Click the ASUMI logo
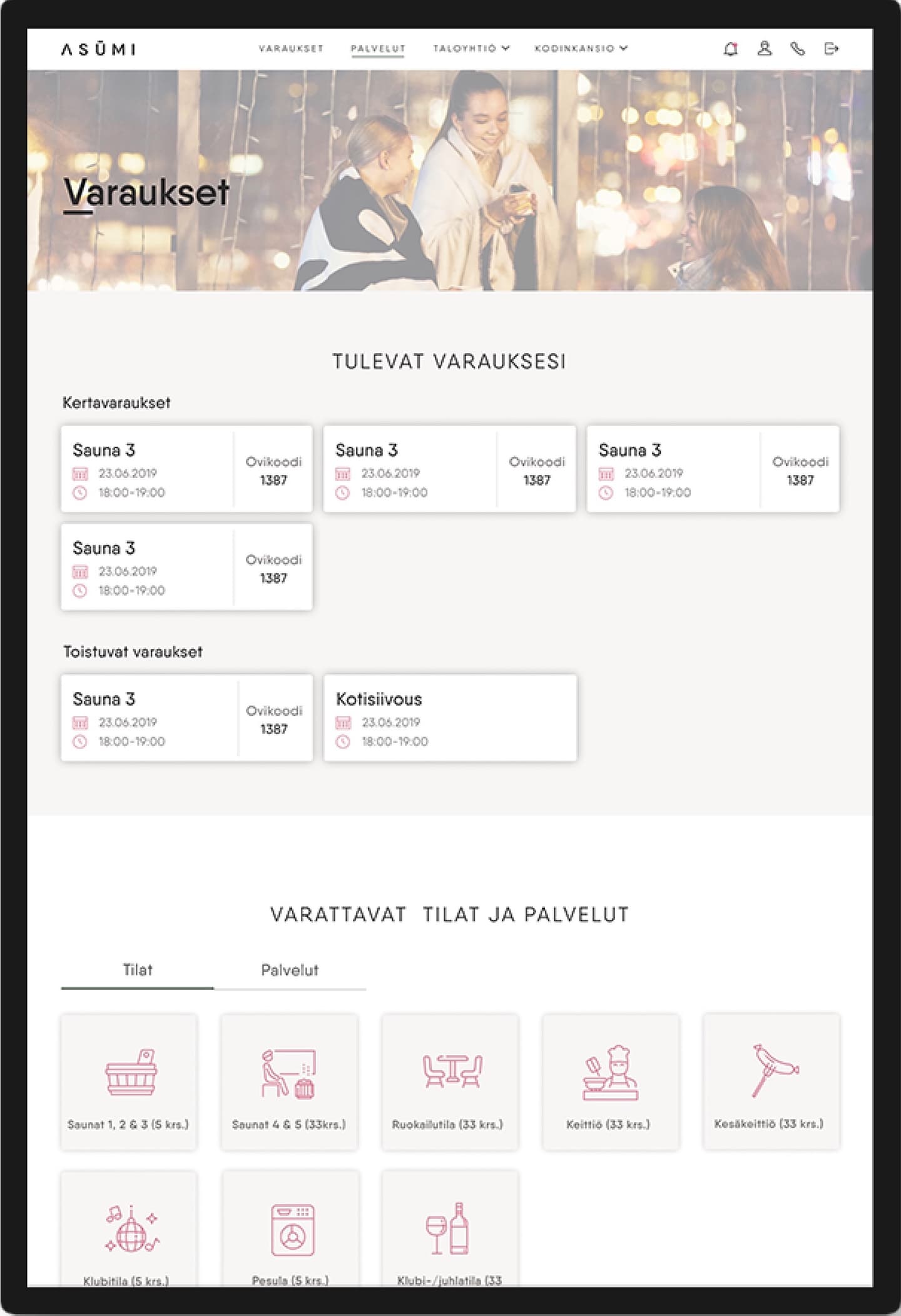 (x=98, y=49)
